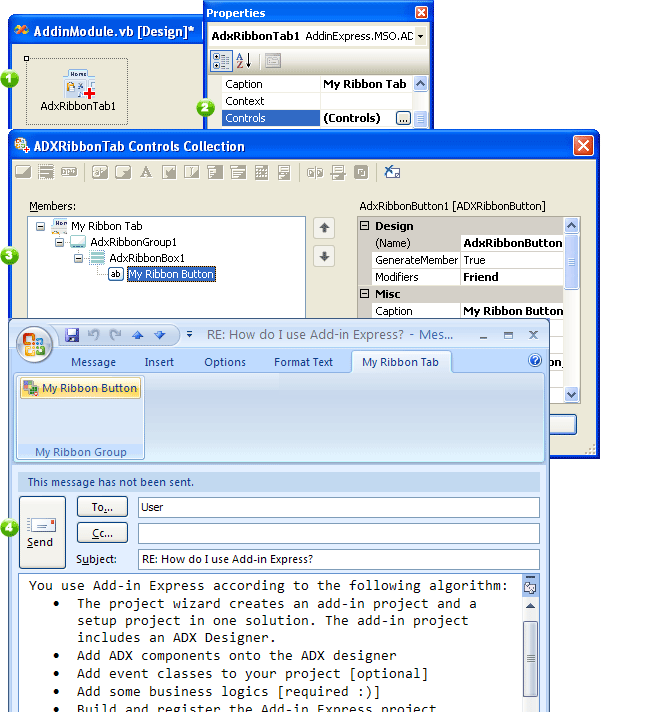The image size is (645, 712).
Task: Switch to the Message ribbon tab
Action: coord(94,362)
